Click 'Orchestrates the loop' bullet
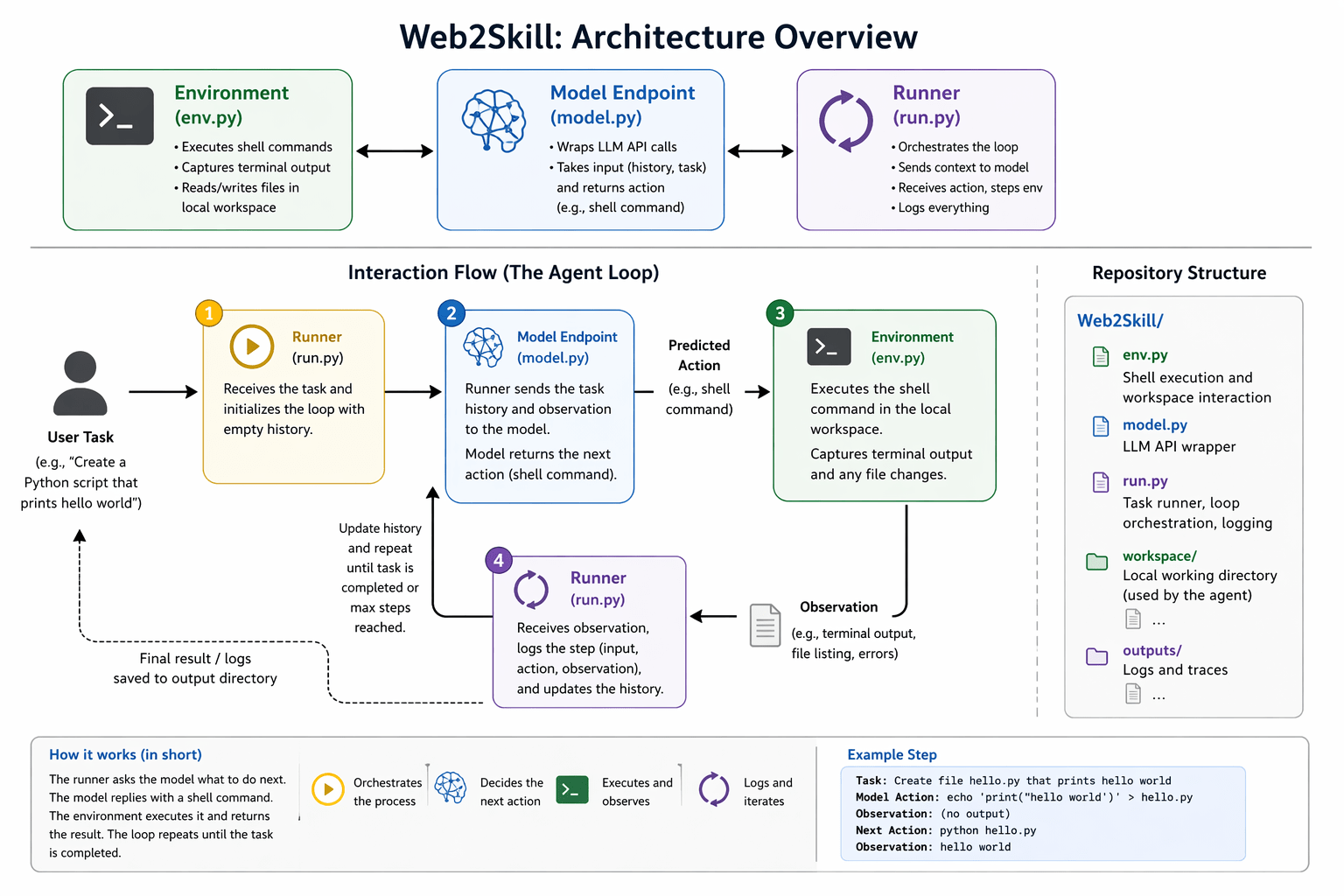 (955, 147)
